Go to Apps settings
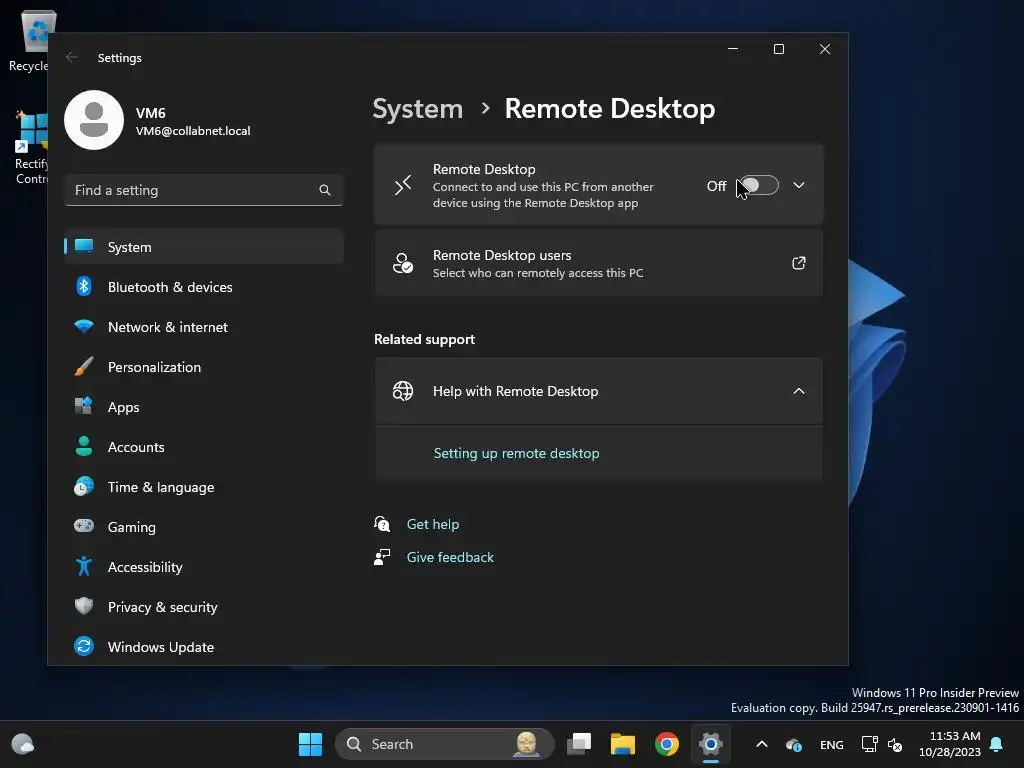 pos(204,407)
